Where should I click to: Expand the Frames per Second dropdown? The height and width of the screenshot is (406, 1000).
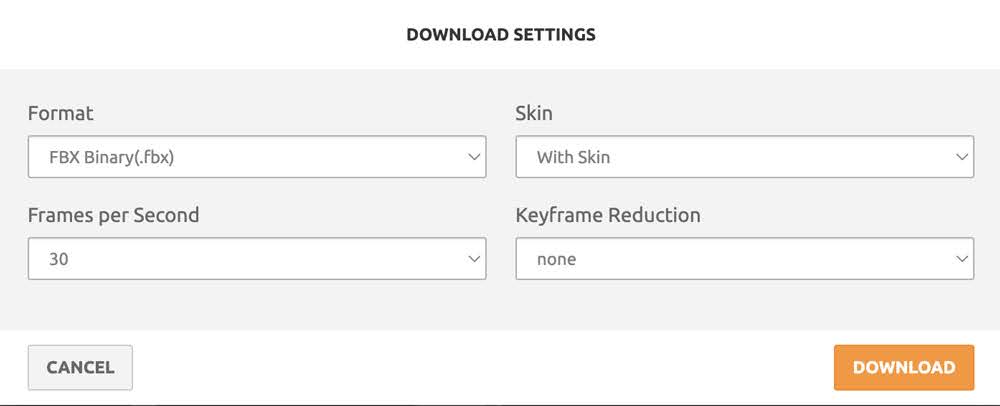[257, 258]
